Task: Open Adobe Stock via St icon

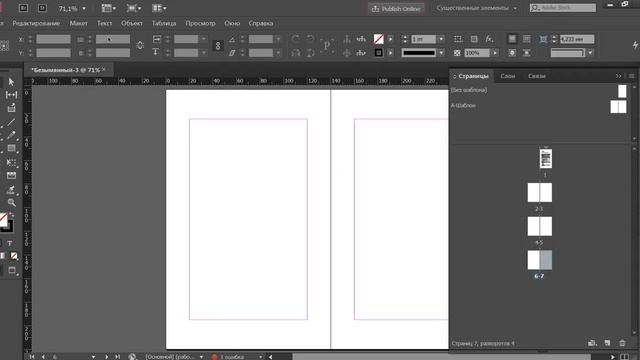Action: (42, 8)
